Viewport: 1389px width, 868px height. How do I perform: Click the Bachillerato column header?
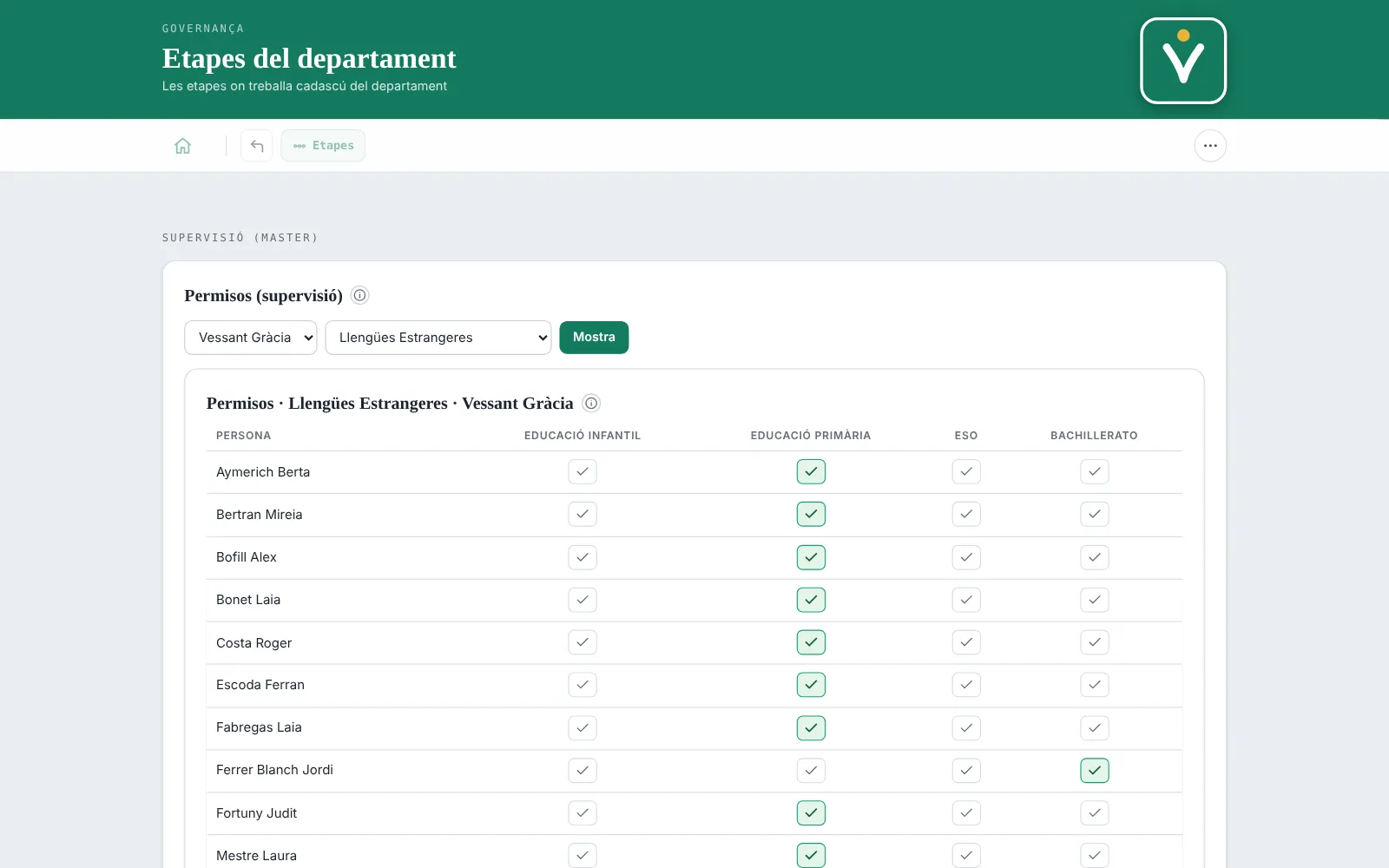pyautogui.click(x=1094, y=436)
